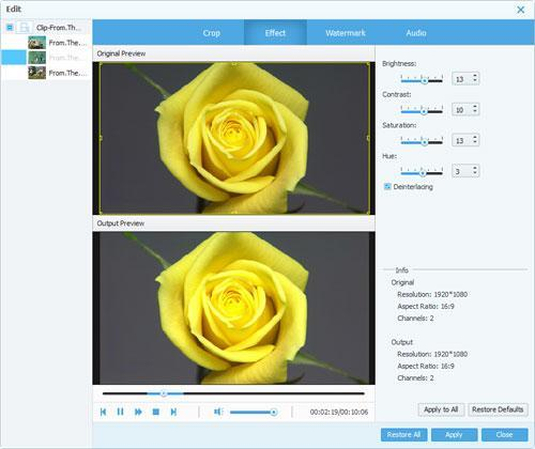Click the Apply to All button
Image resolution: width=535 pixels, height=449 pixels.
click(441, 409)
